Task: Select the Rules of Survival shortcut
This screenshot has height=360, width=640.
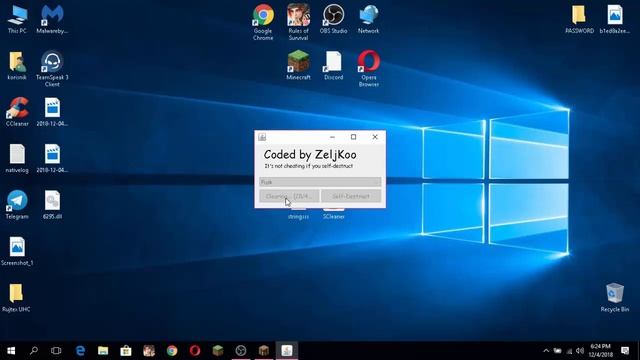Action: point(298,22)
